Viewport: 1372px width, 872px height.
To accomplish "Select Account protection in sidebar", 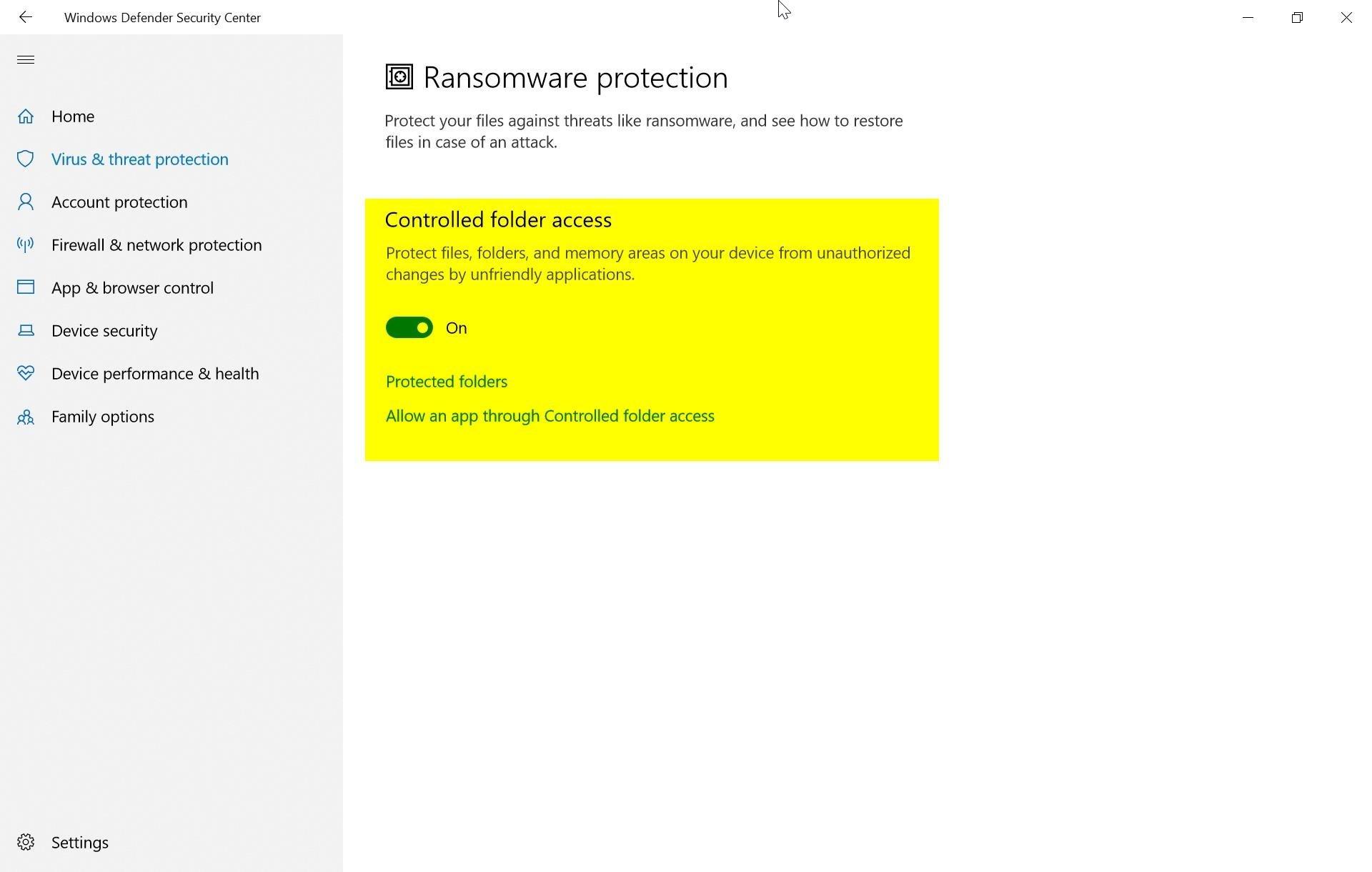I will 119,202.
